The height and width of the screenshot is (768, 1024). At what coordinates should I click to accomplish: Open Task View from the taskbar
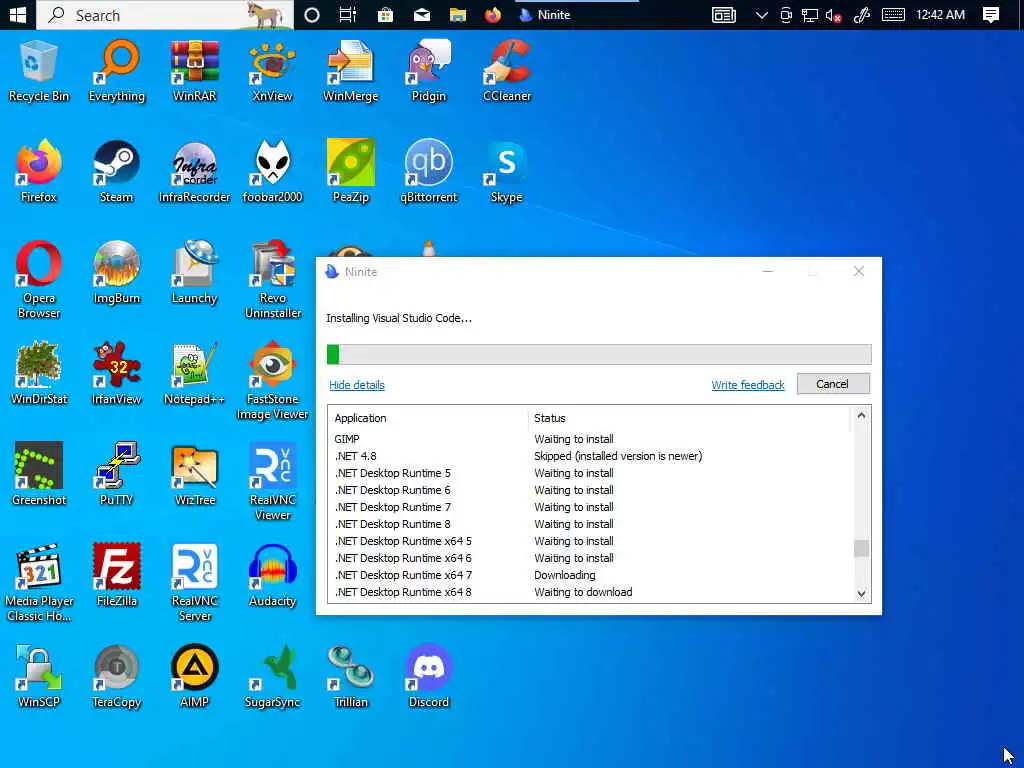(348, 14)
